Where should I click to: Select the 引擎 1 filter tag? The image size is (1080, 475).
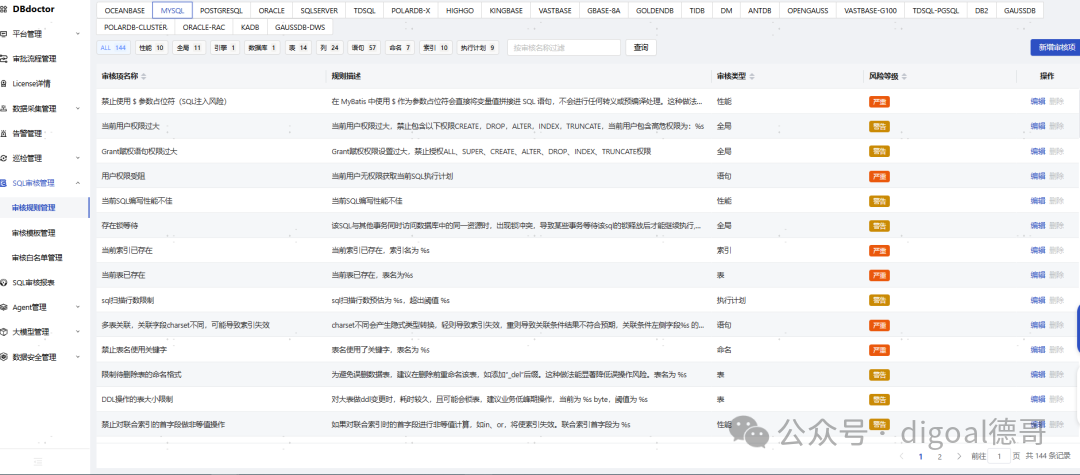pyautogui.click(x=225, y=48)
